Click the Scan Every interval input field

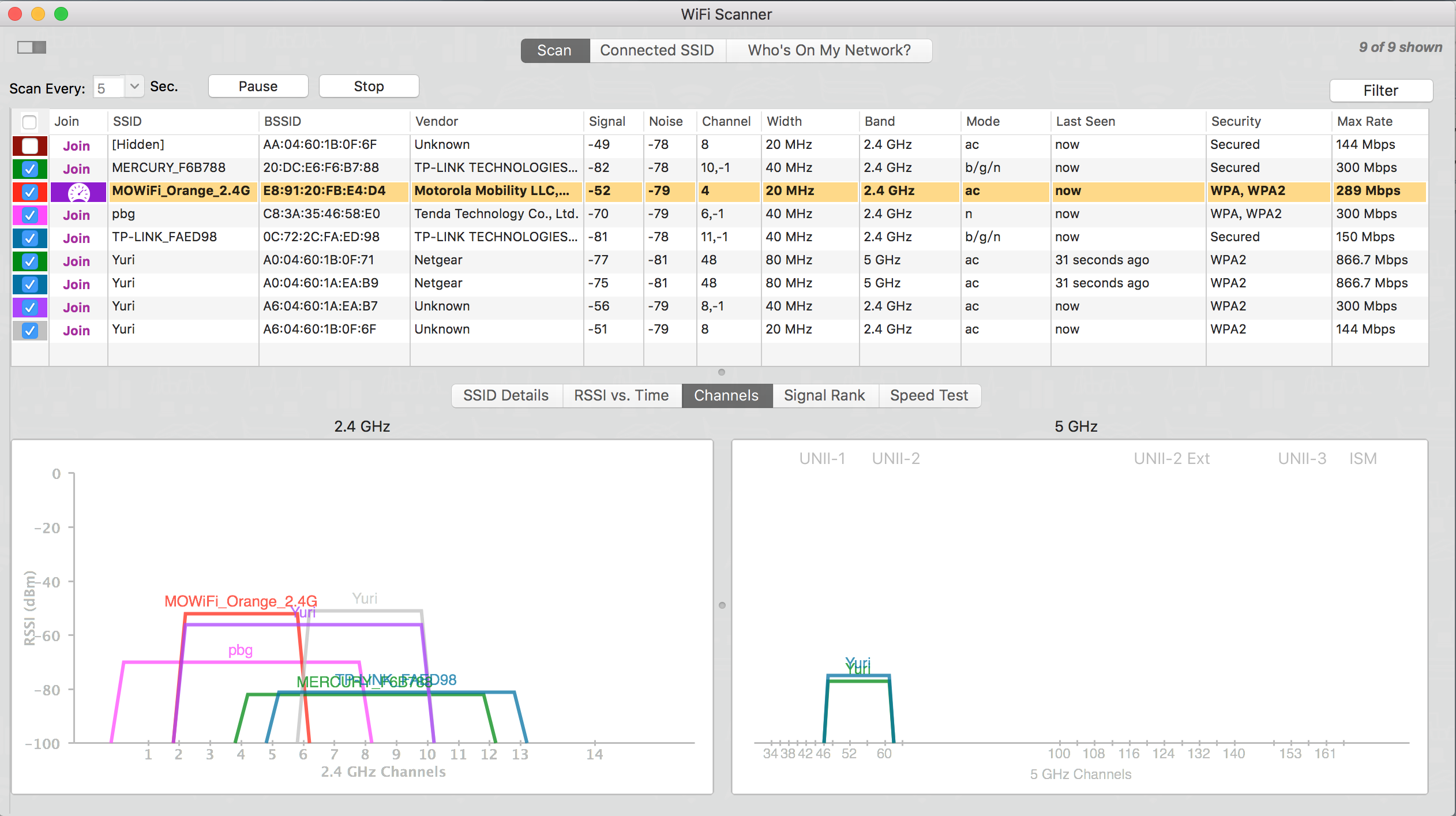[x=108, y=88]
